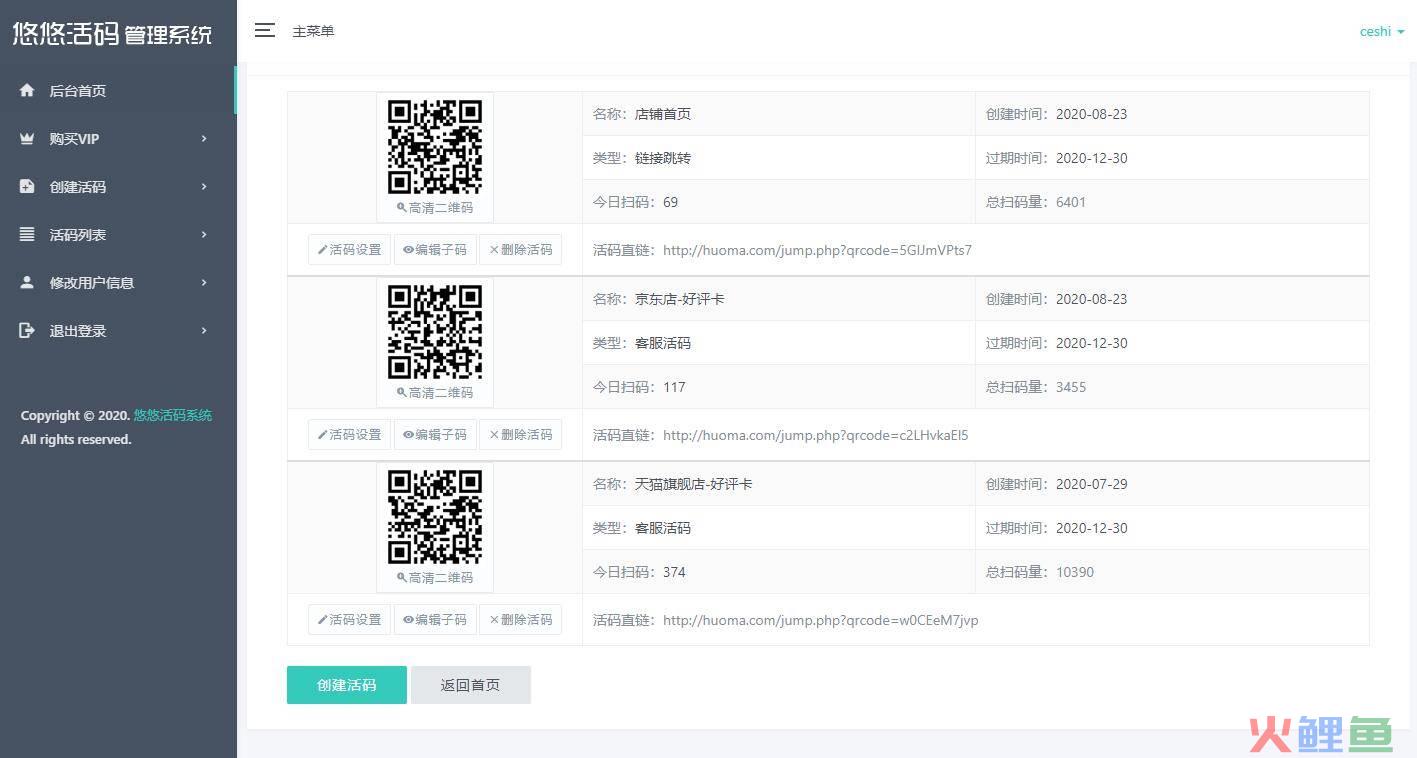Click today's scan count 374
Screen dimensions: 1417x758
point(674,572)
